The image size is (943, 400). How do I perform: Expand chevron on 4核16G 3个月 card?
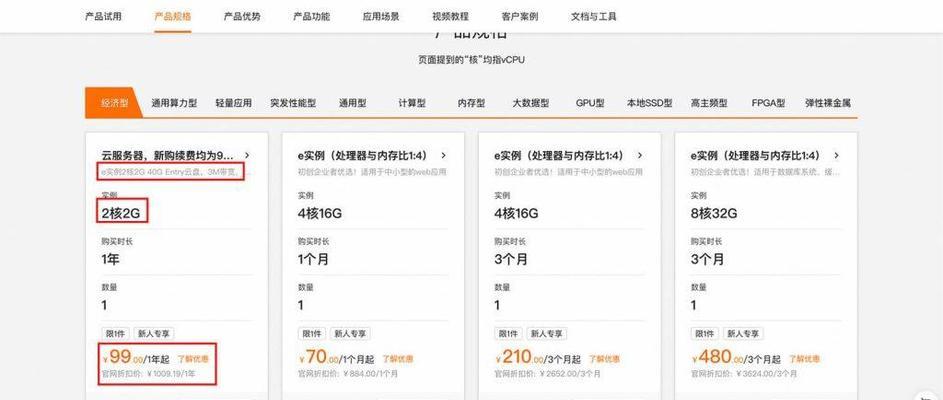(x=640, y=156)
